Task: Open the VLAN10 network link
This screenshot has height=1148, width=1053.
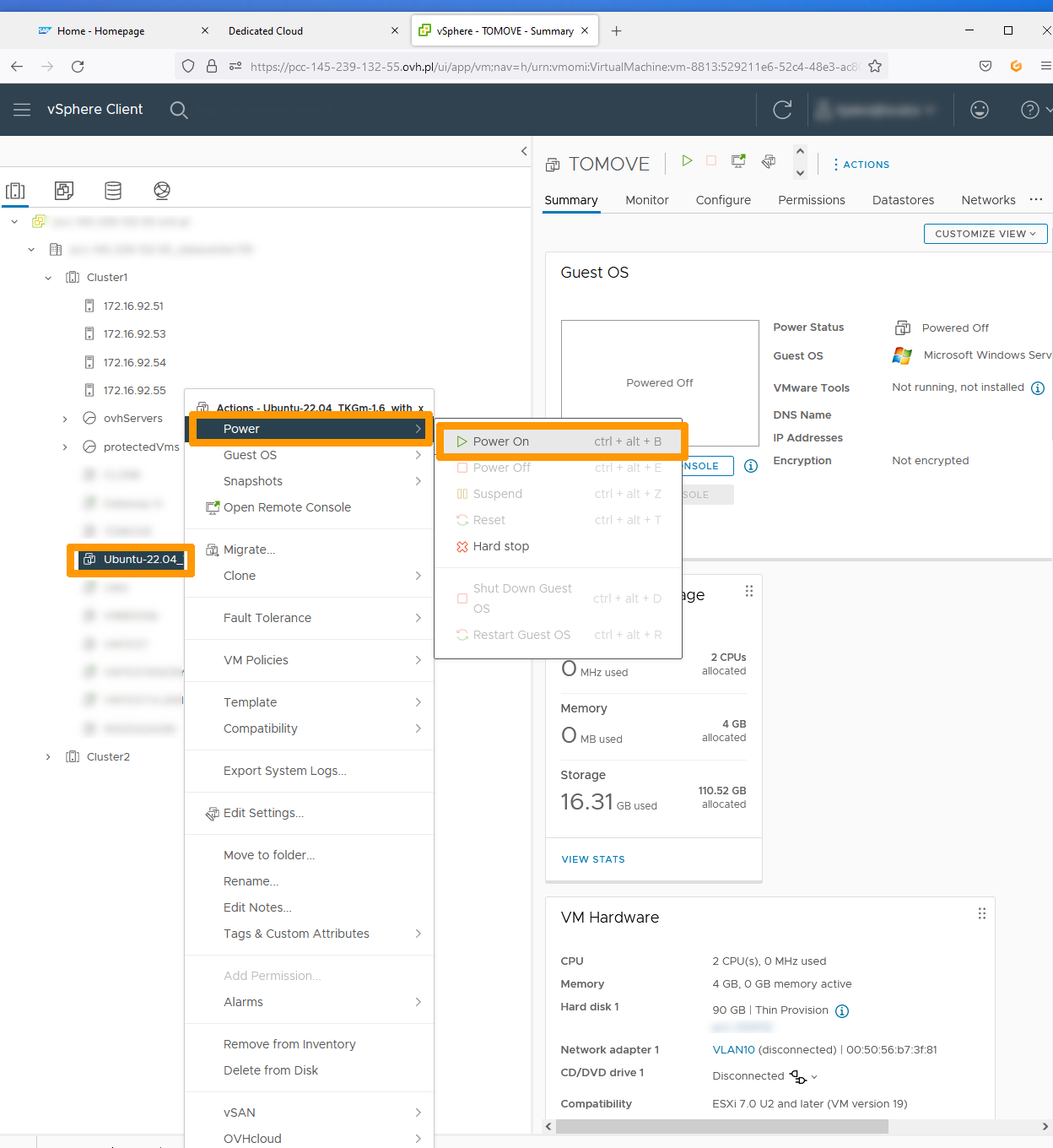Action: click(733, 1050)
